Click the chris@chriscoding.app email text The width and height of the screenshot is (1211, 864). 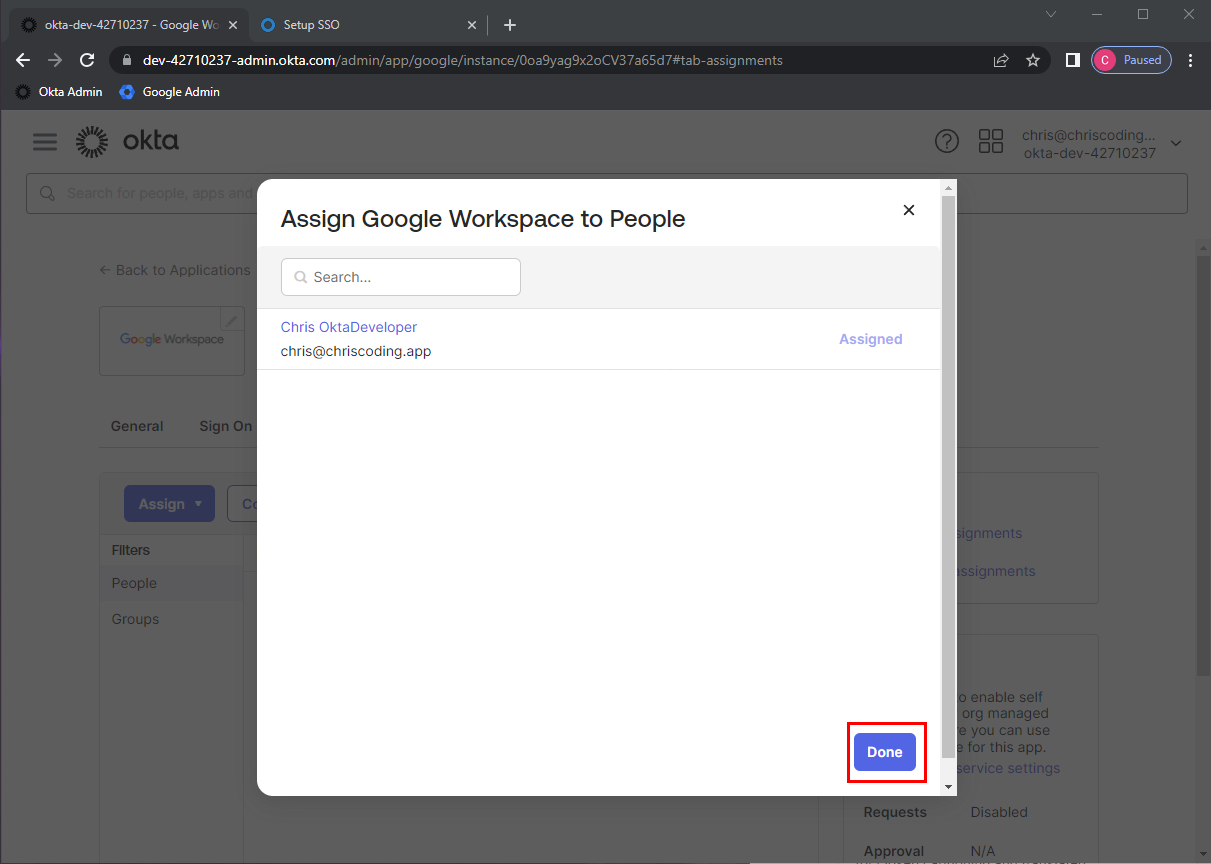[x=356, y=351]
